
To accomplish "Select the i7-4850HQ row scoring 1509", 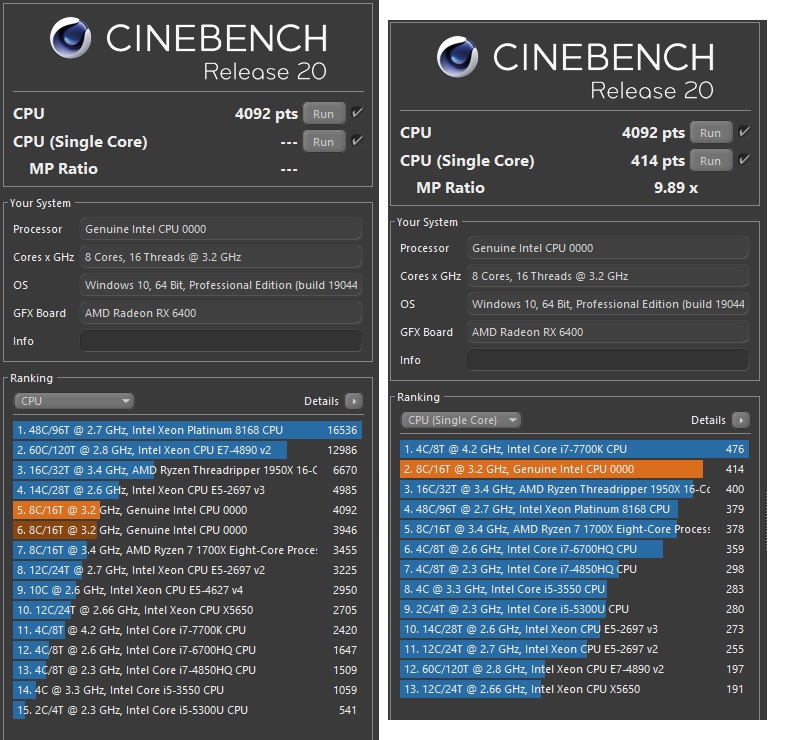I will click(187, 670).
